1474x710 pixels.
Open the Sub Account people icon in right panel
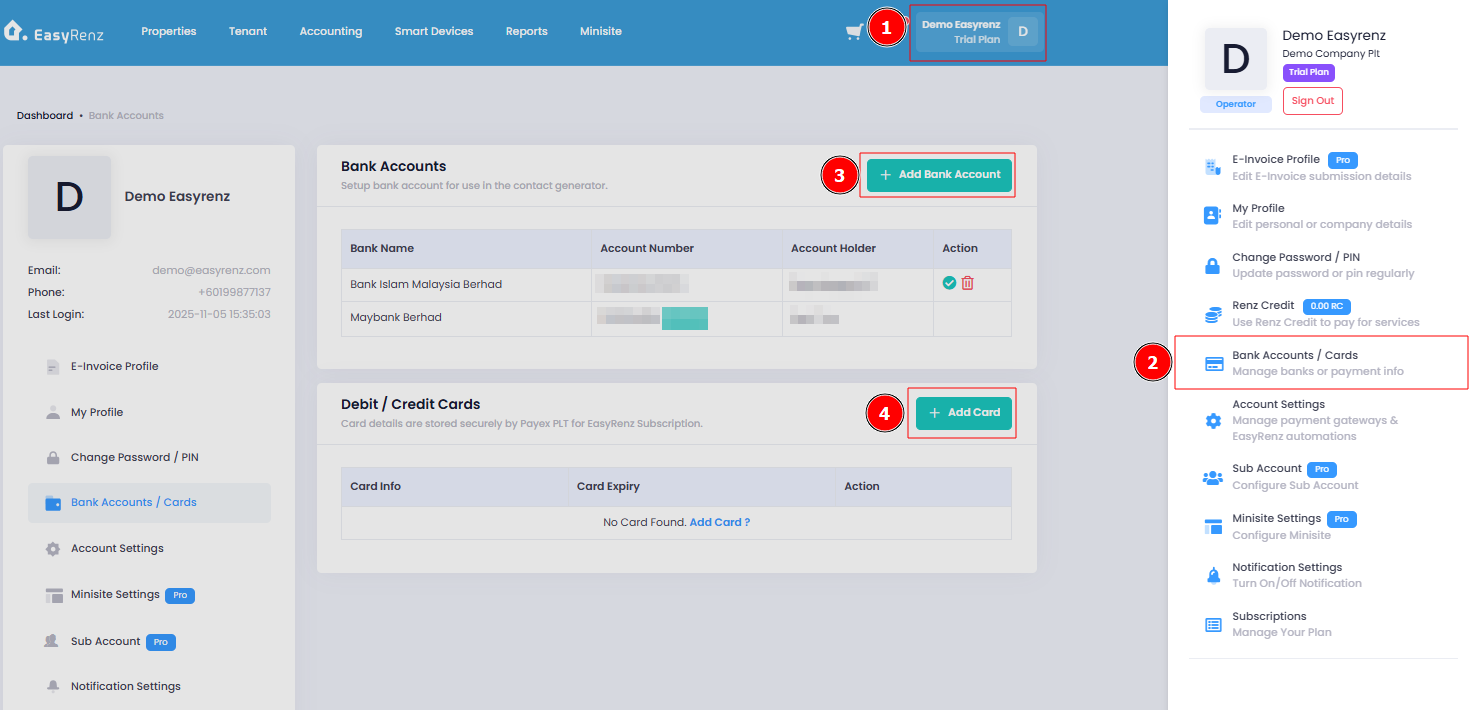pos(1213,478)
